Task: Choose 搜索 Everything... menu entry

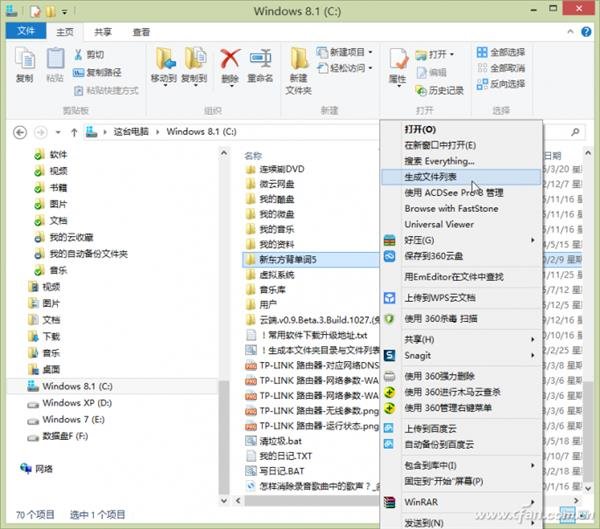Action: (x=461, y=161)
